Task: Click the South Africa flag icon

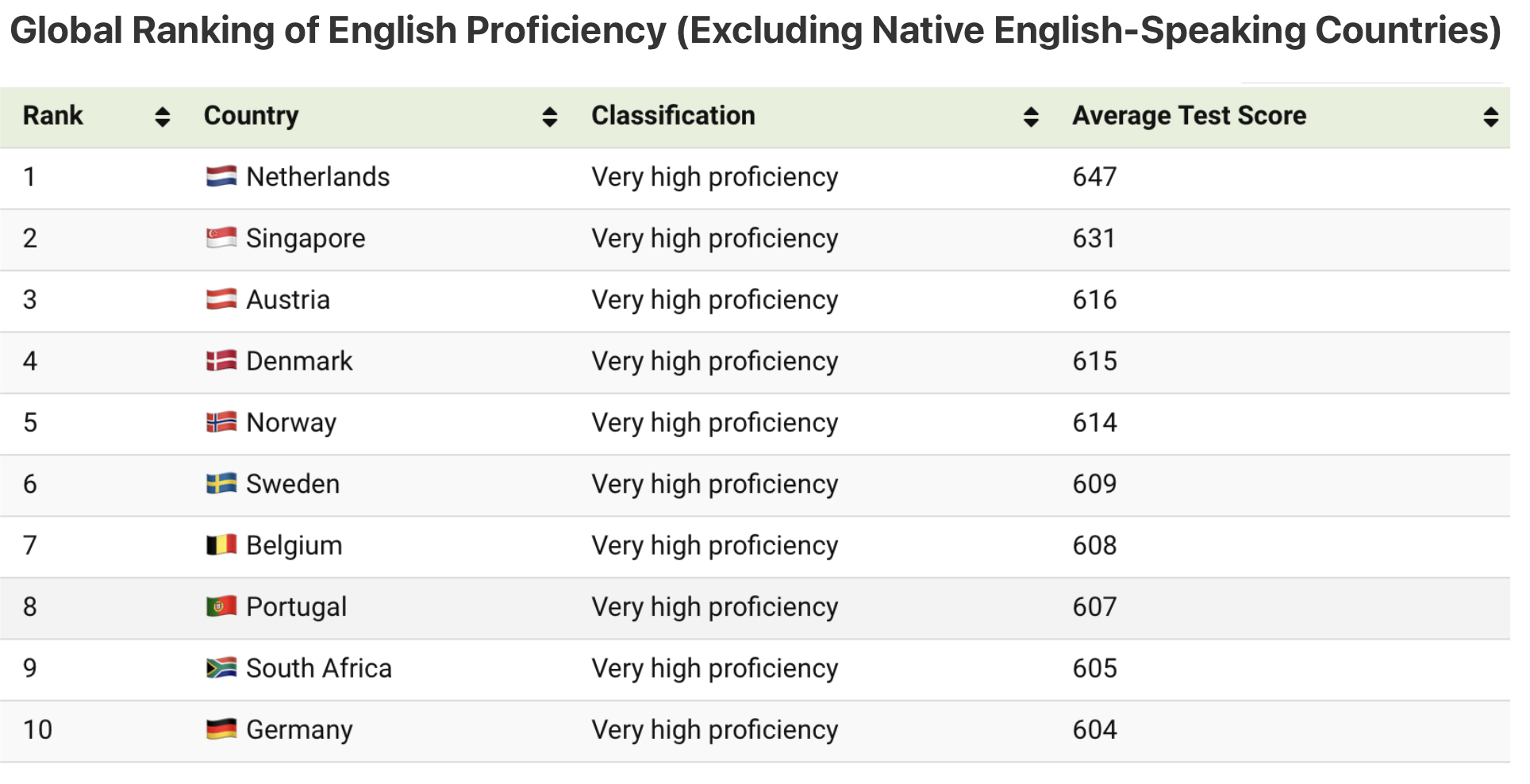Action: pos(221,668)
